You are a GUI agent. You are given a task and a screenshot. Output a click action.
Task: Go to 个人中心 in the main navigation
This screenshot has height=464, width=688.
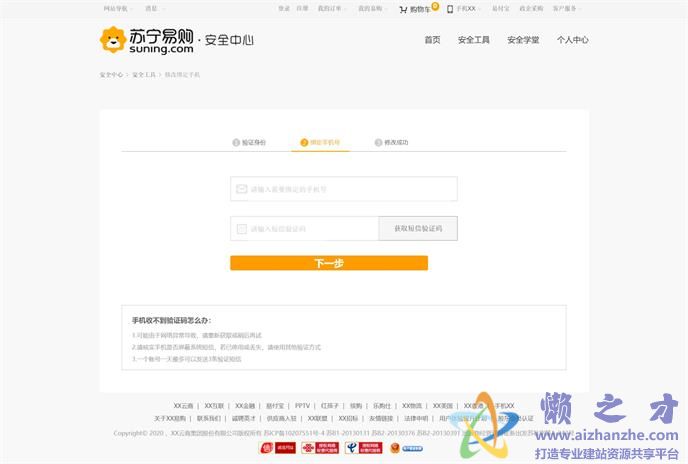click(572, 40)
